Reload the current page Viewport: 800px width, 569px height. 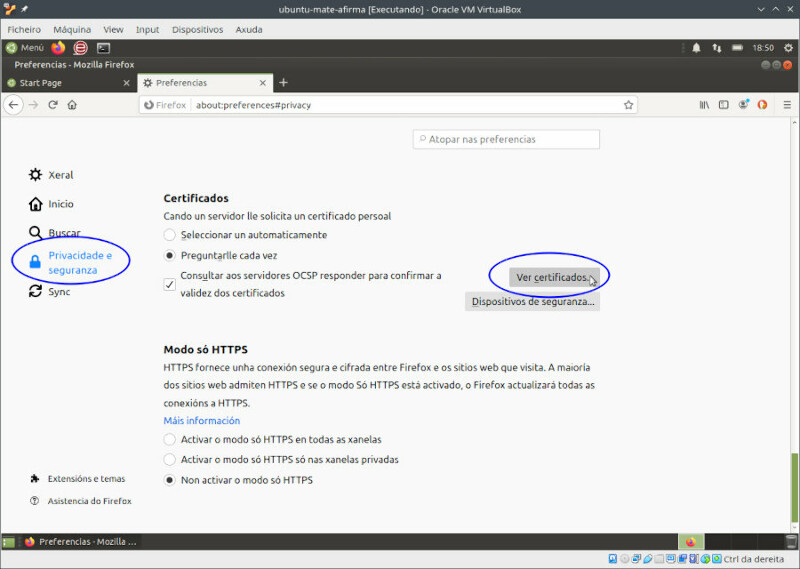53,105
